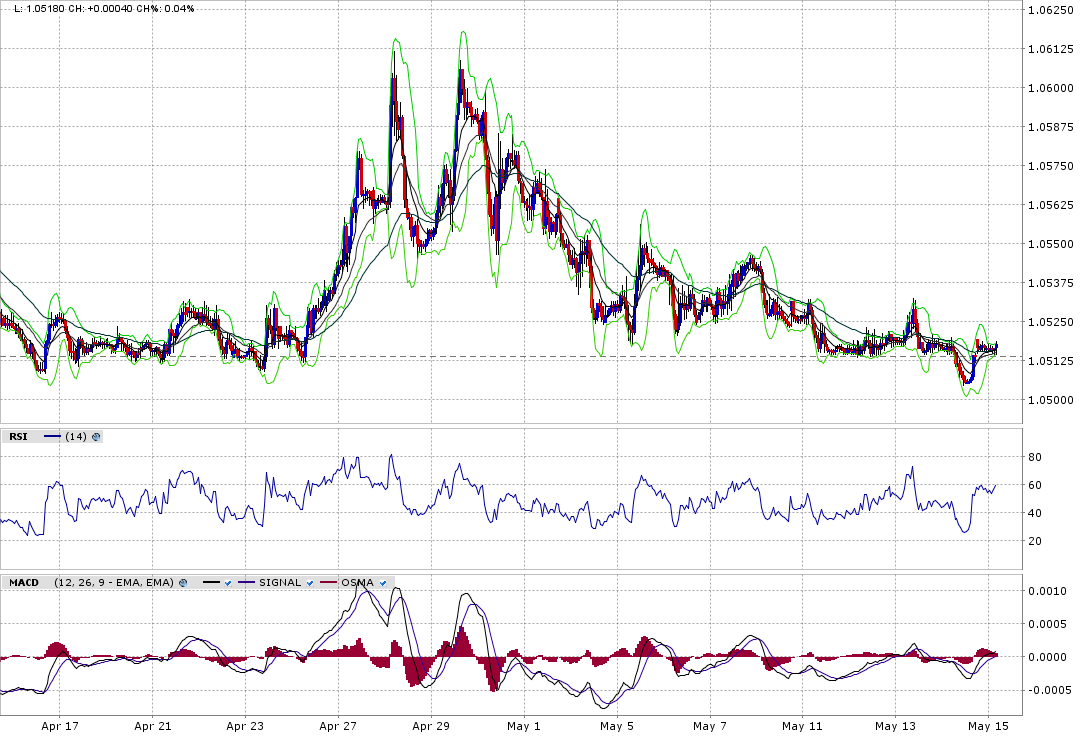The height and width of the screenshot is (740, 1082).
Task: Click the L: 1.05180 price readout
Action: coord(39,9)
